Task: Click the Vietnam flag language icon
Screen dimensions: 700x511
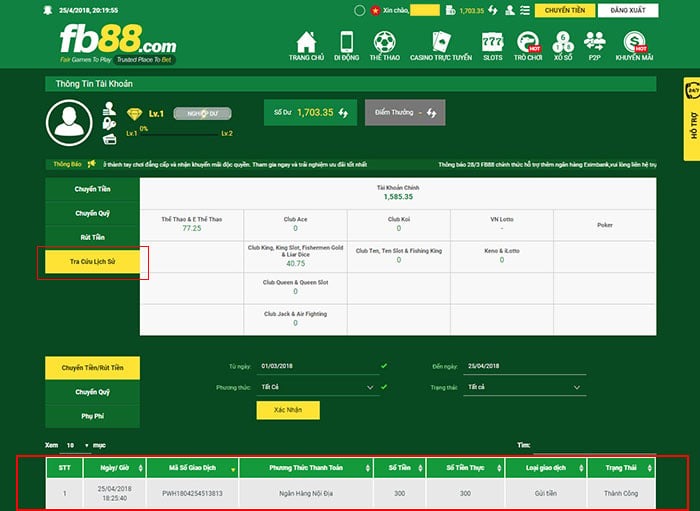Action: [x=375, y=10]
